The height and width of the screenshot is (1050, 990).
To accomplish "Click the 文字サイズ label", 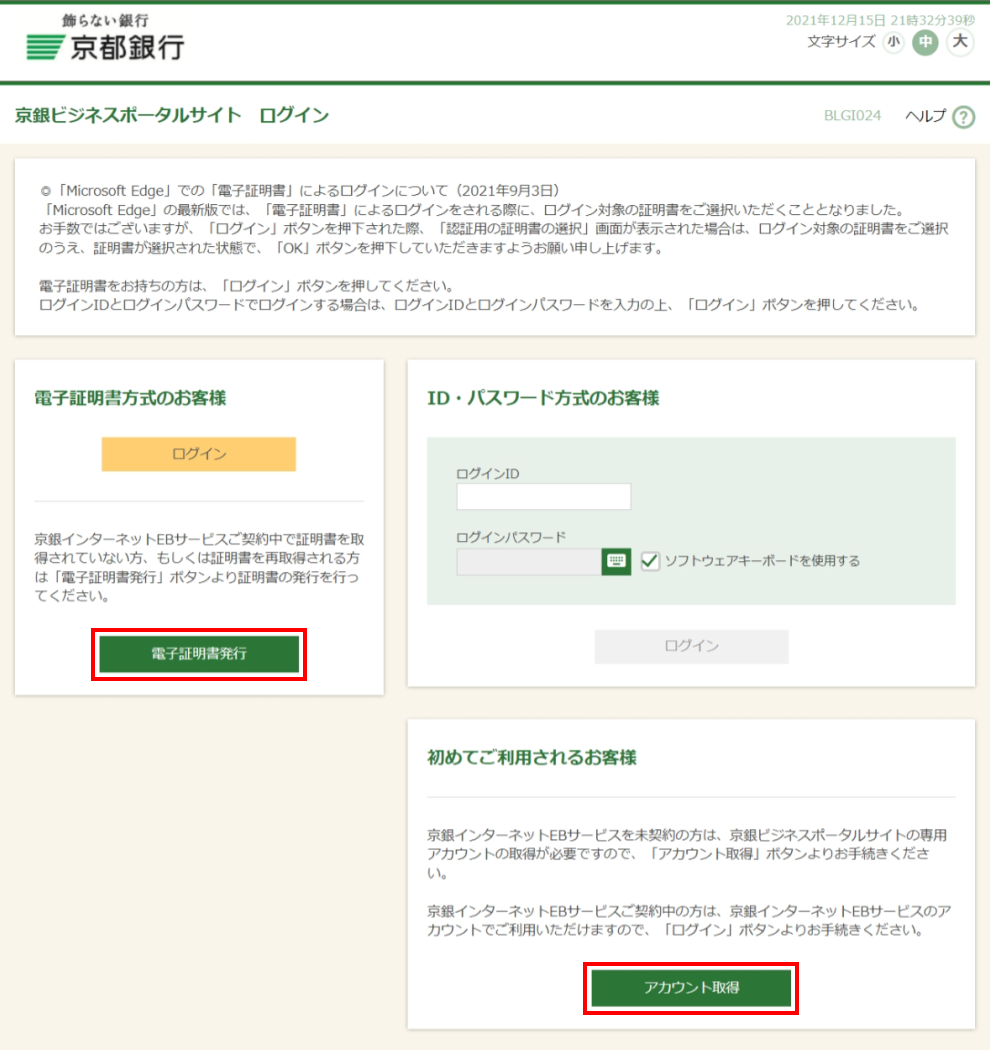I will tap(841, 42).
